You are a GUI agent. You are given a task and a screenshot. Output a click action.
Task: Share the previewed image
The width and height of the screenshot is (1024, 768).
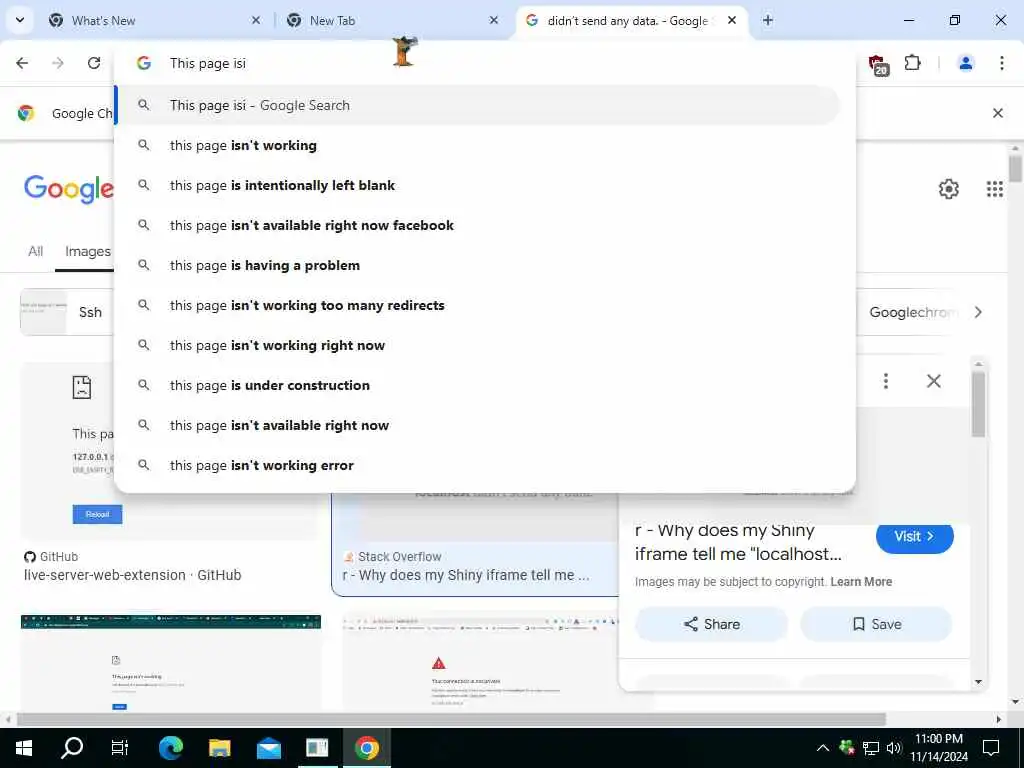point(711,624)
